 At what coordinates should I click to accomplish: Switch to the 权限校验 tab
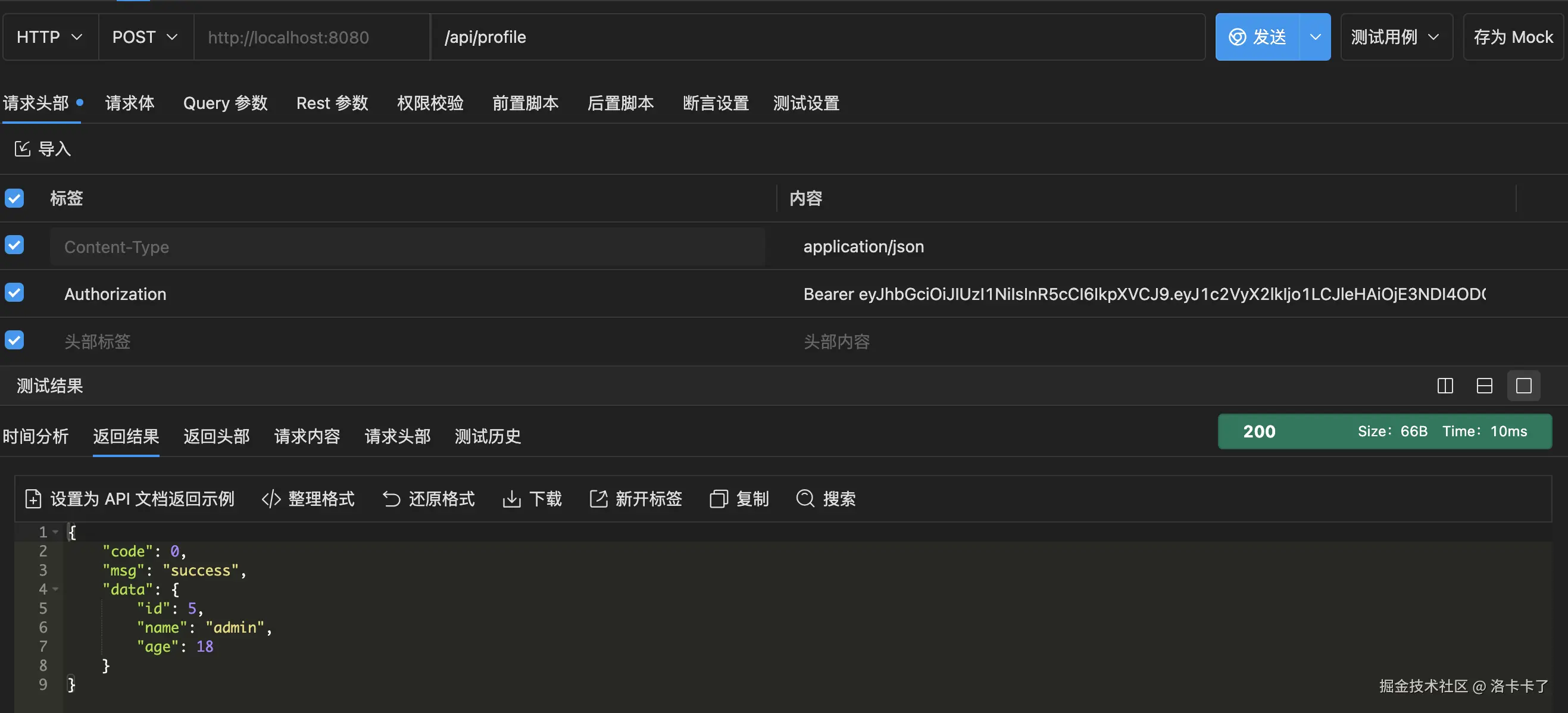point(430,104)
